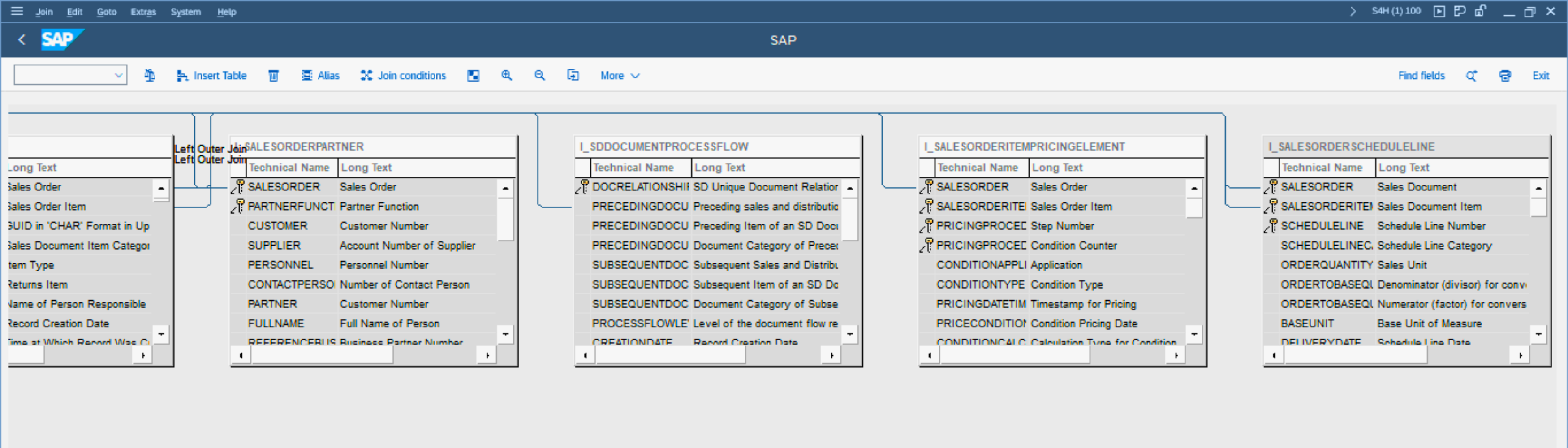The image size is (1568, 448).
Task: Click the delete table trash icon
Action: coord(273,75)
